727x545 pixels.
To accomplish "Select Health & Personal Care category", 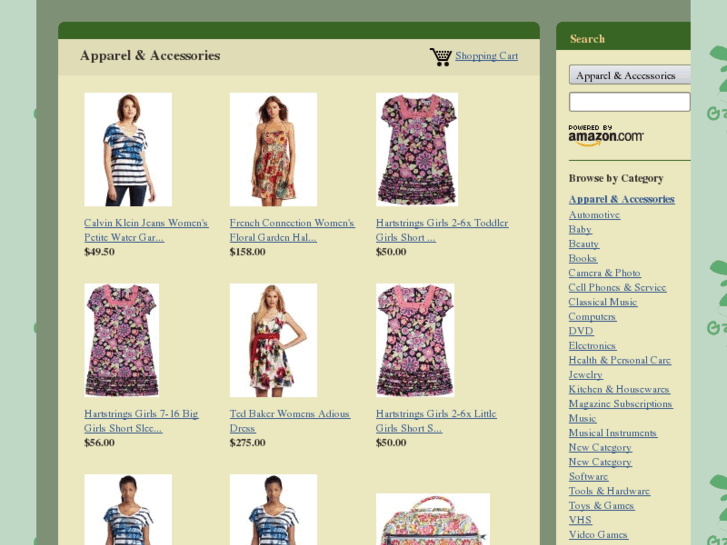I will coord(619,360).
